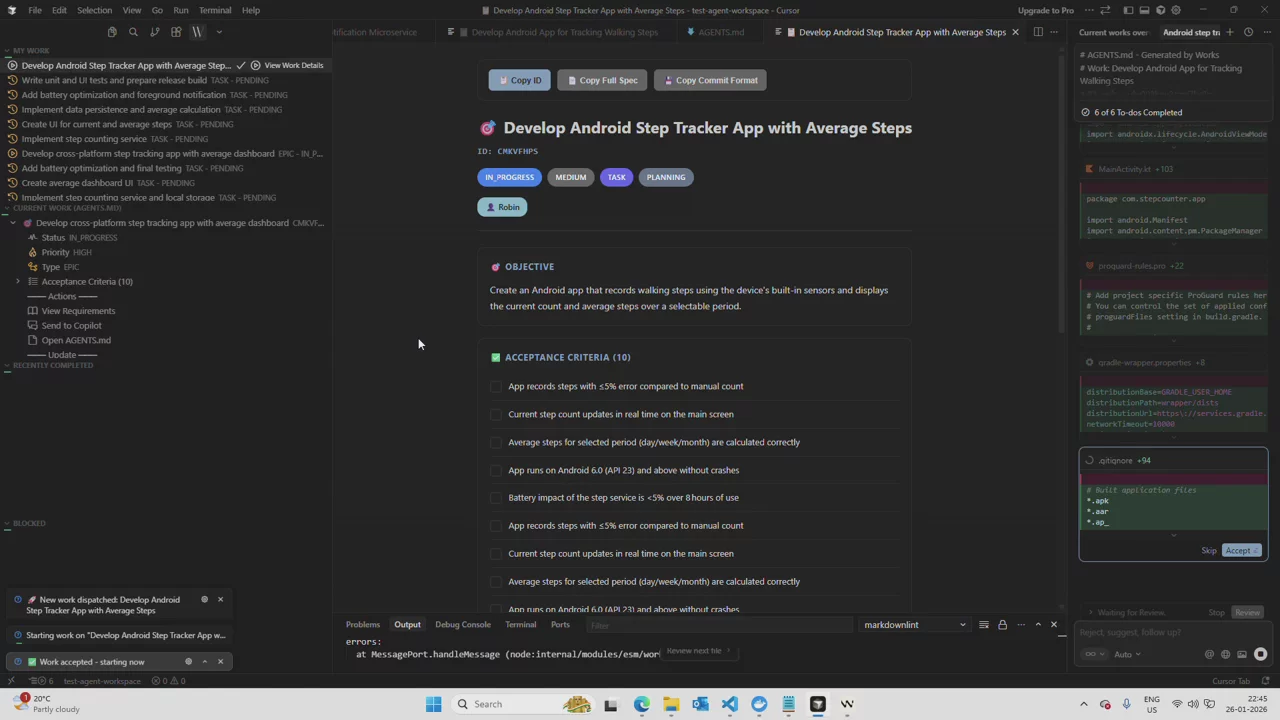Start a new chat with plus icon
This screenshot has height=720, width=1280.
coord(1231,32)
